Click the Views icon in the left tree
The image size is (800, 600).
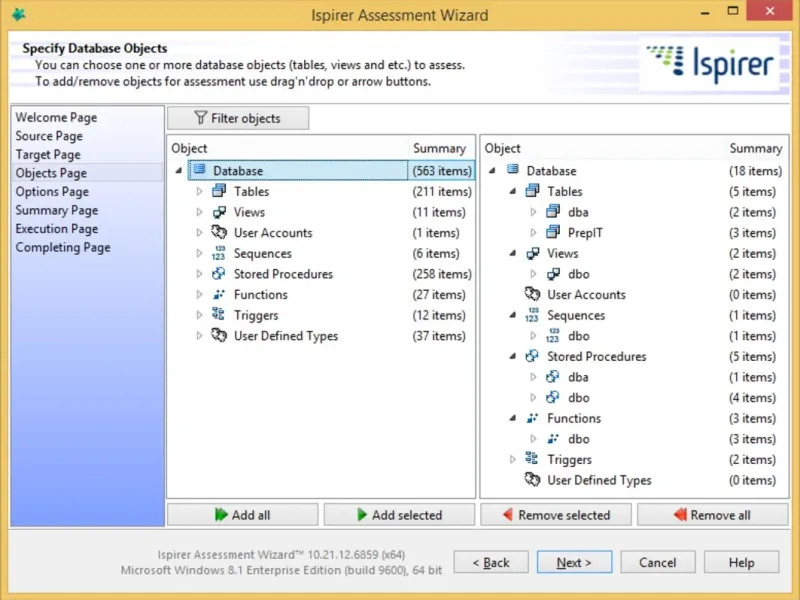pos(219,212)
